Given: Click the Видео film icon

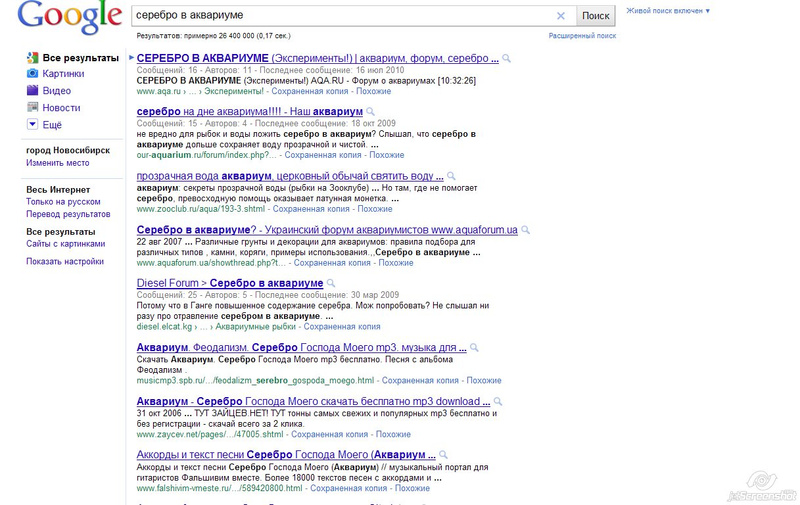Looking at the screenshot, I should coord(32,90).
